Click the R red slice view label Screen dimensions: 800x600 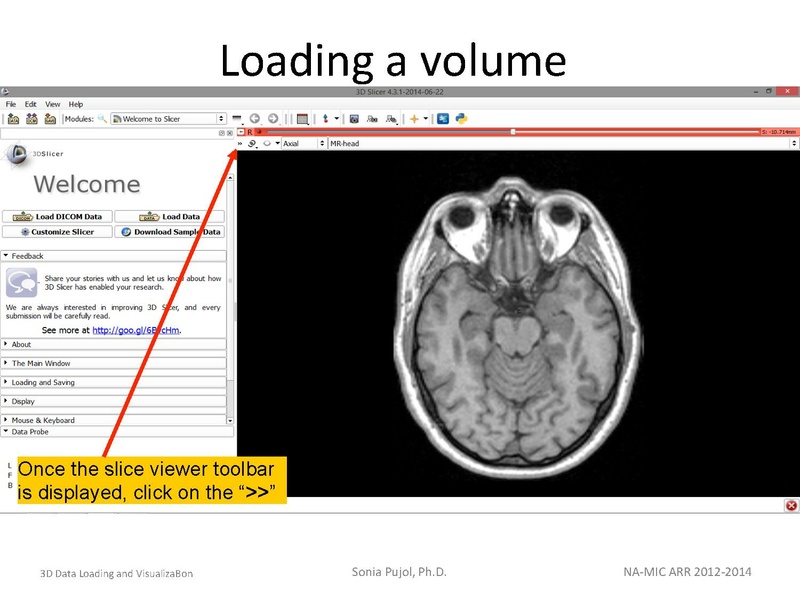pos(249,132)
